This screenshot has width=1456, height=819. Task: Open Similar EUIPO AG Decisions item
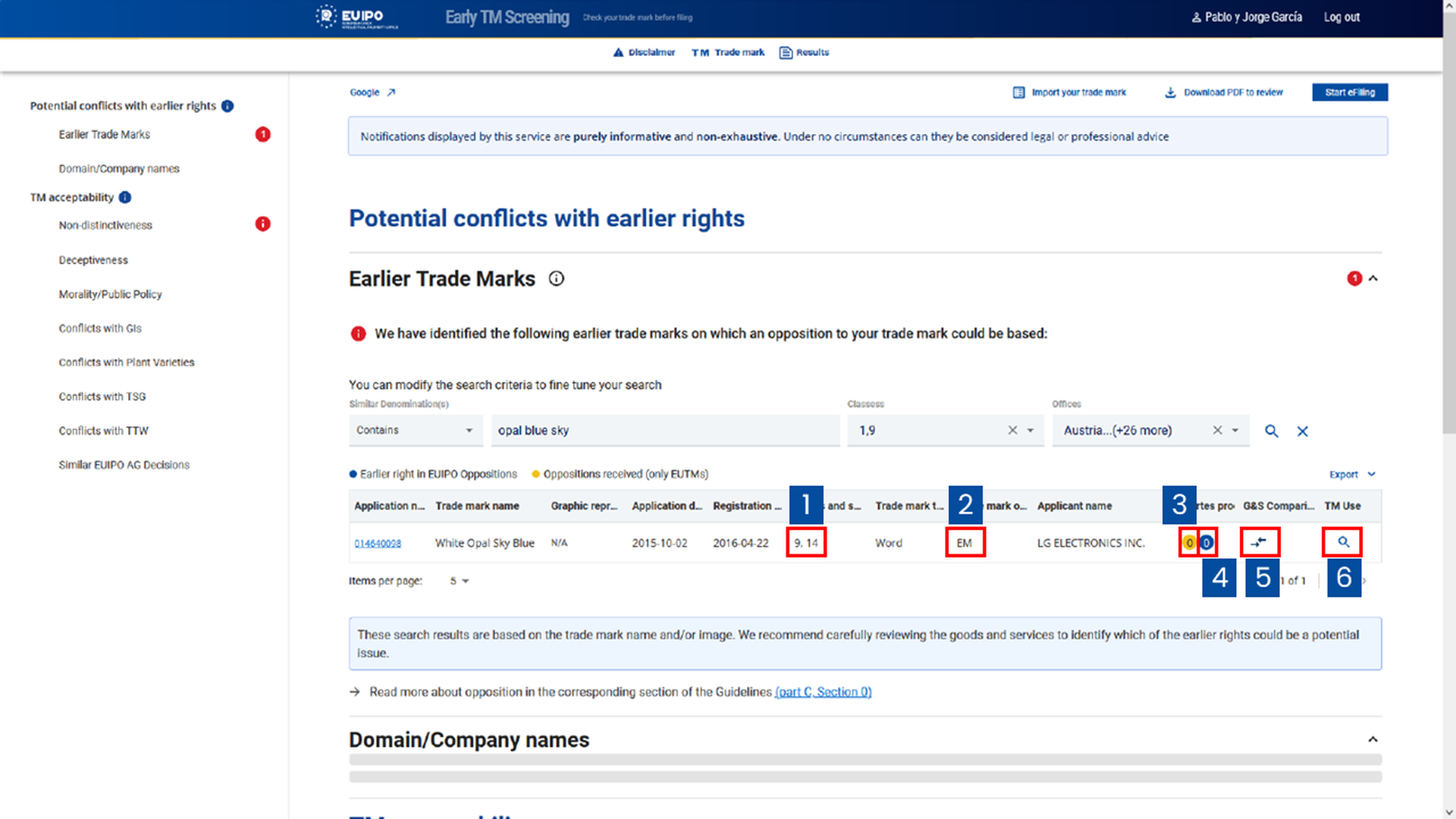coord(124,465)
